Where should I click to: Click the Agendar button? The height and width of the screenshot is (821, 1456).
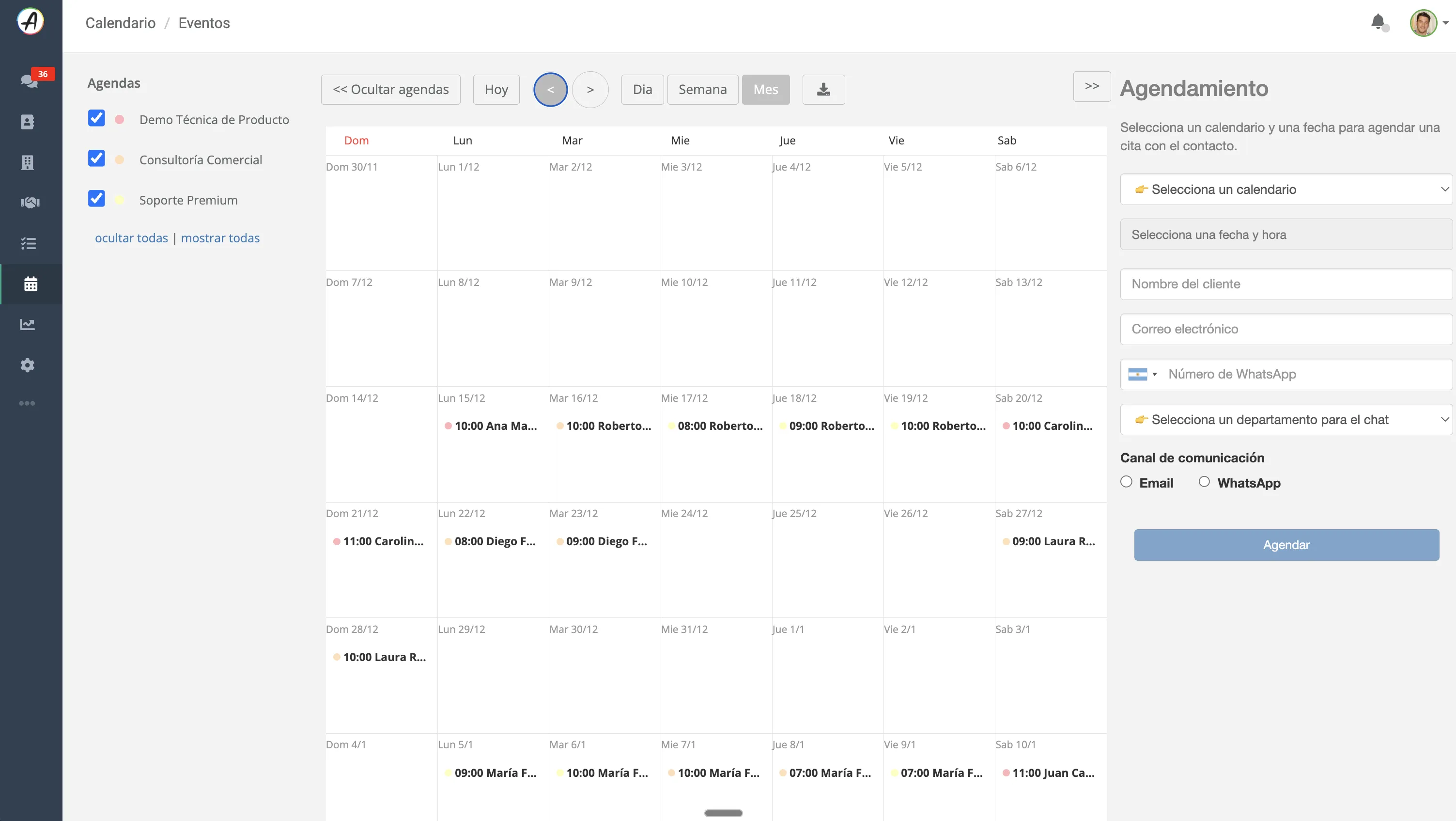[x=1286, y=545]
